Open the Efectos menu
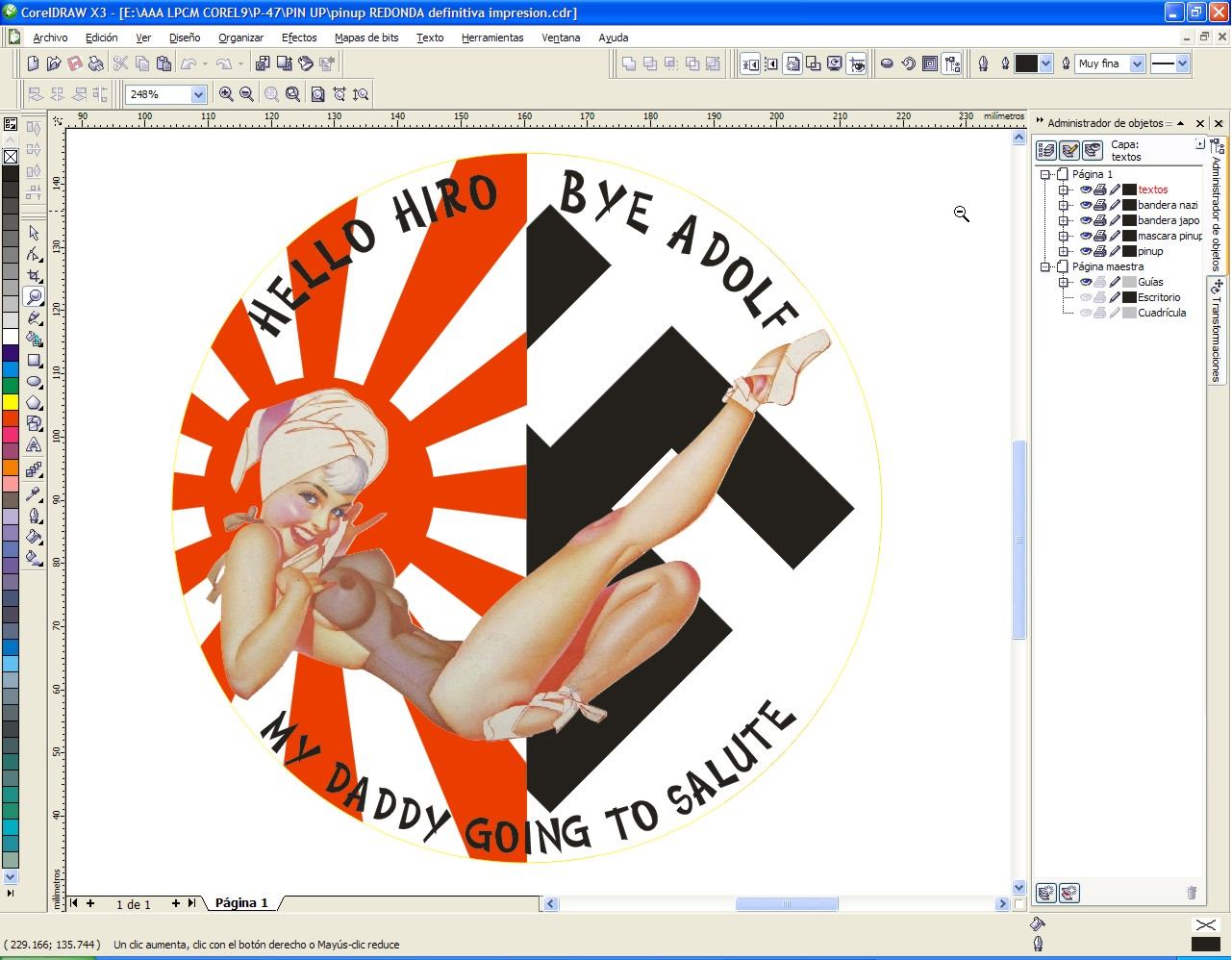Viewport: 1232px width, 960px height. pyautogui.click(x=299, y=38)
